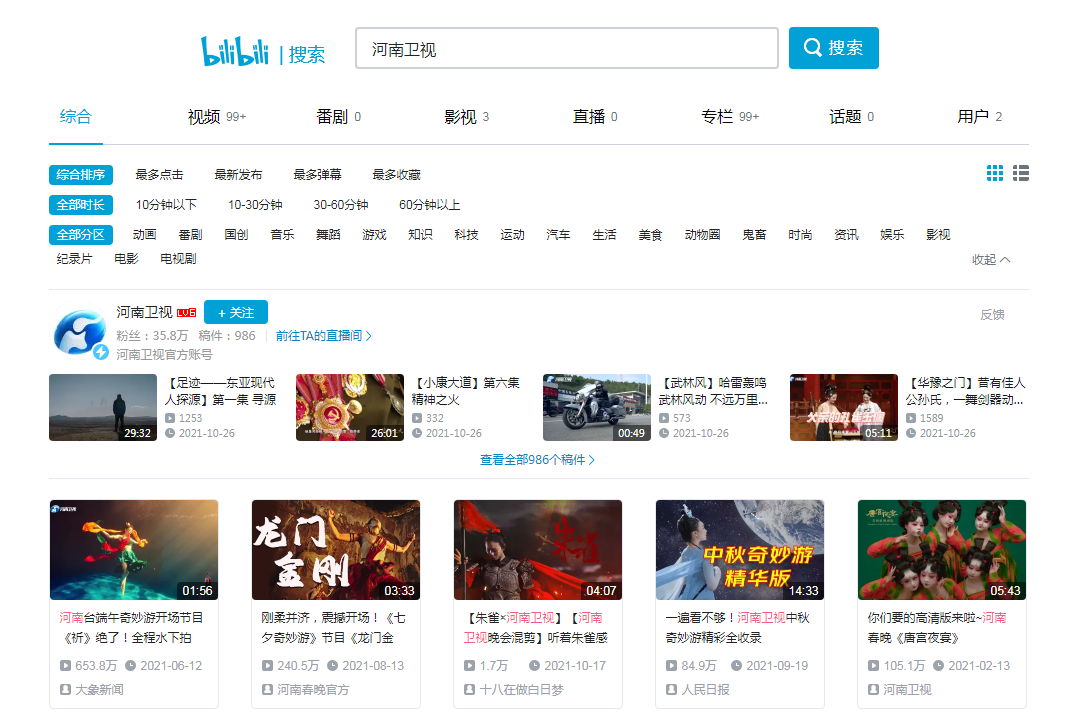Viewport: 1069px width, 719px height.
Task: Filter duration 60分钟以上
Action: (x=429, y=204)
